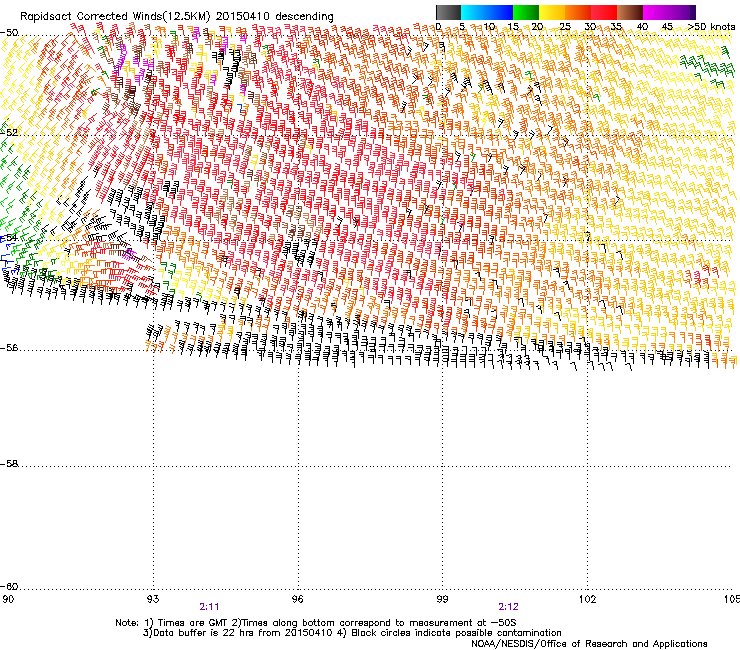Click the red 30-35 knots legend segment
This screenshot has width=740, height=650.
click(604, 12)
